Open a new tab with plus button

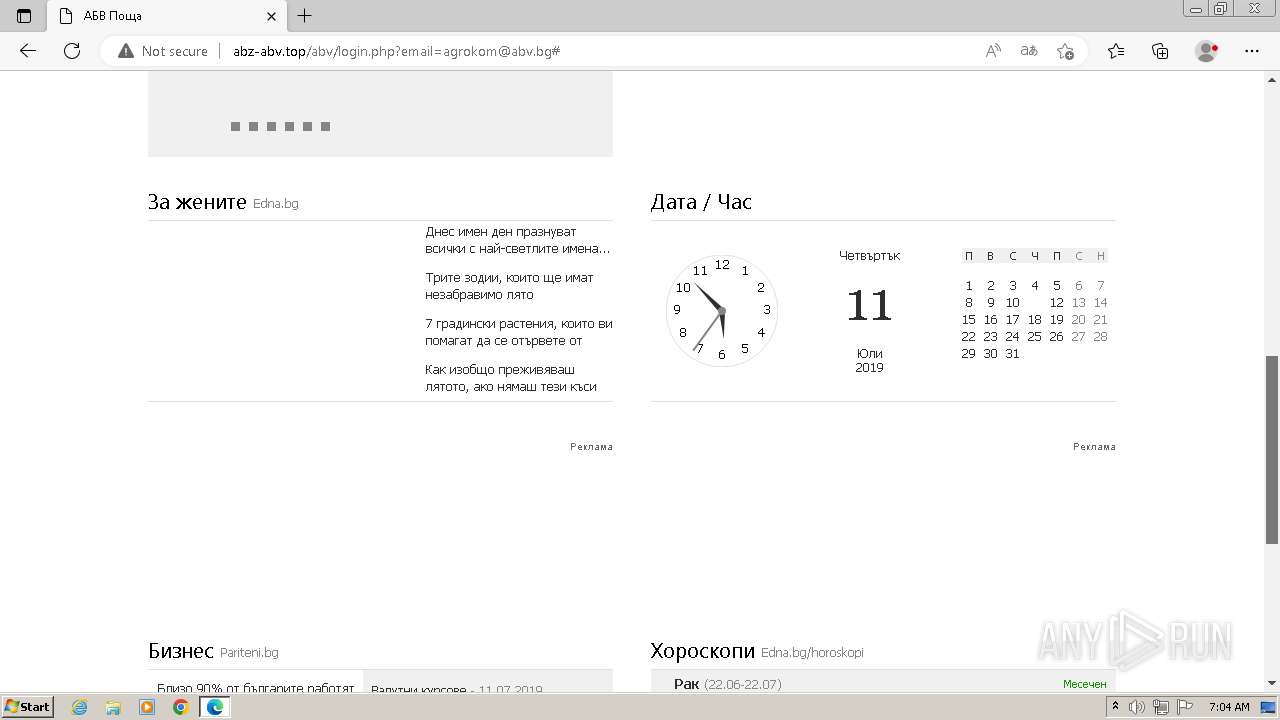pyautogui.click(x=305, y=16)
